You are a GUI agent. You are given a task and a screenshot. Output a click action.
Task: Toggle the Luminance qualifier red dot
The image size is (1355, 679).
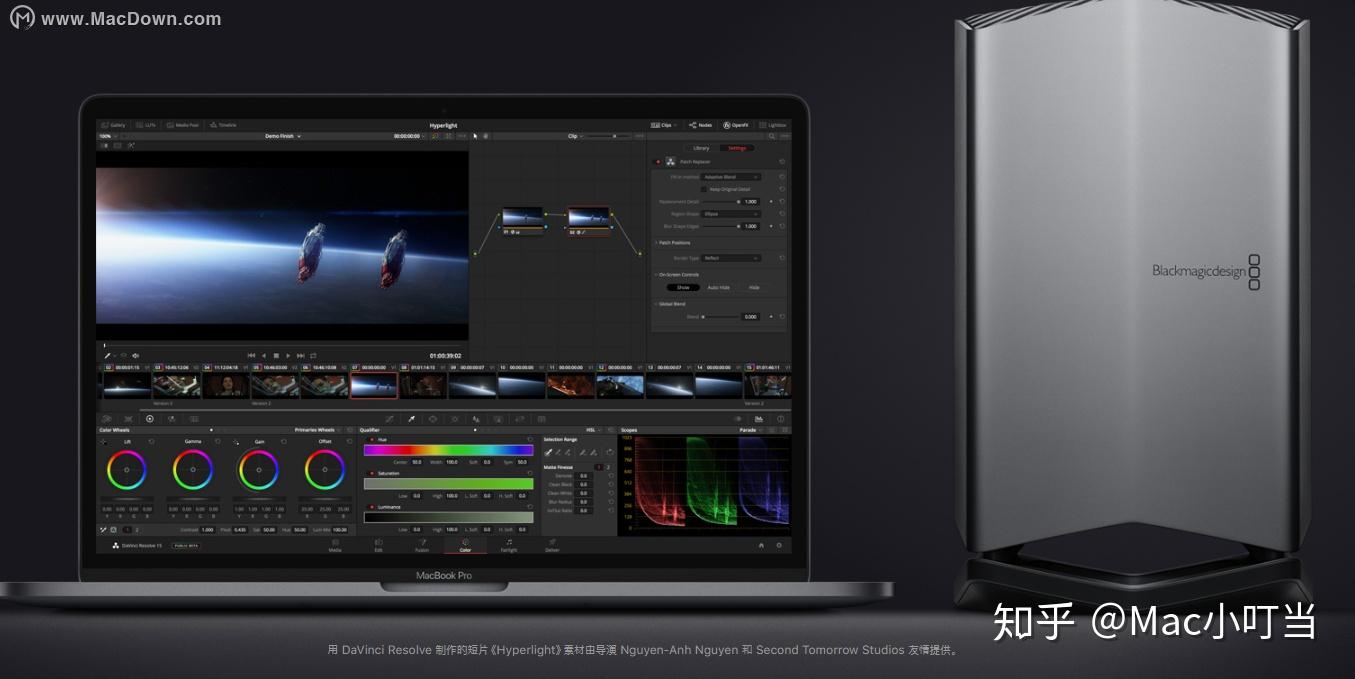click(x=373, y=507)
